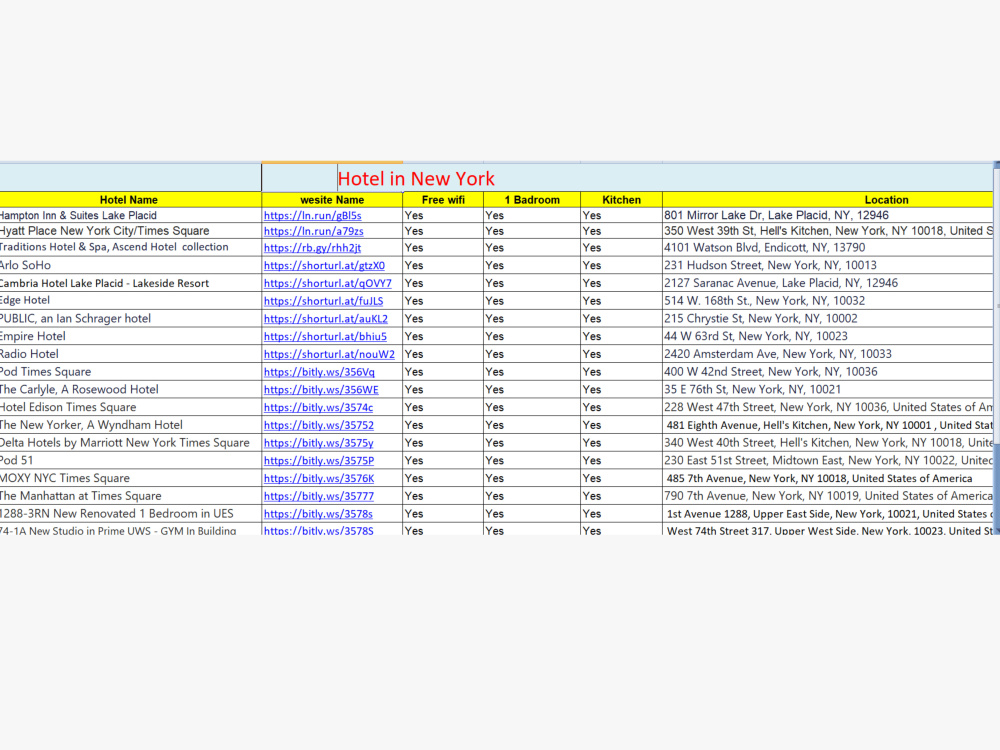
Task: Open the https://bitly.ws/356WE link
Action: (x=321, y=390)
